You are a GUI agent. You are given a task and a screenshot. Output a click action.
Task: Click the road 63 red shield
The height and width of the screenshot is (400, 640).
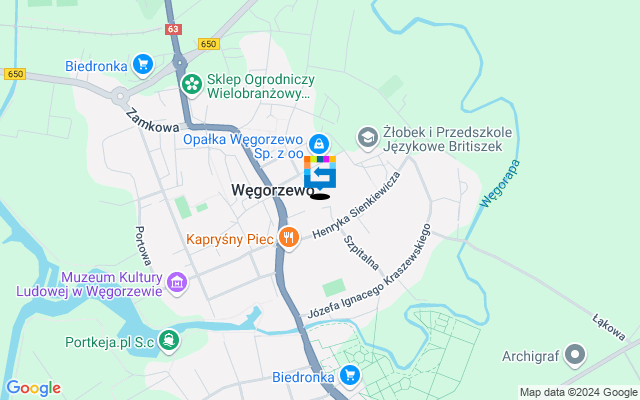click(x=173, y=29)
